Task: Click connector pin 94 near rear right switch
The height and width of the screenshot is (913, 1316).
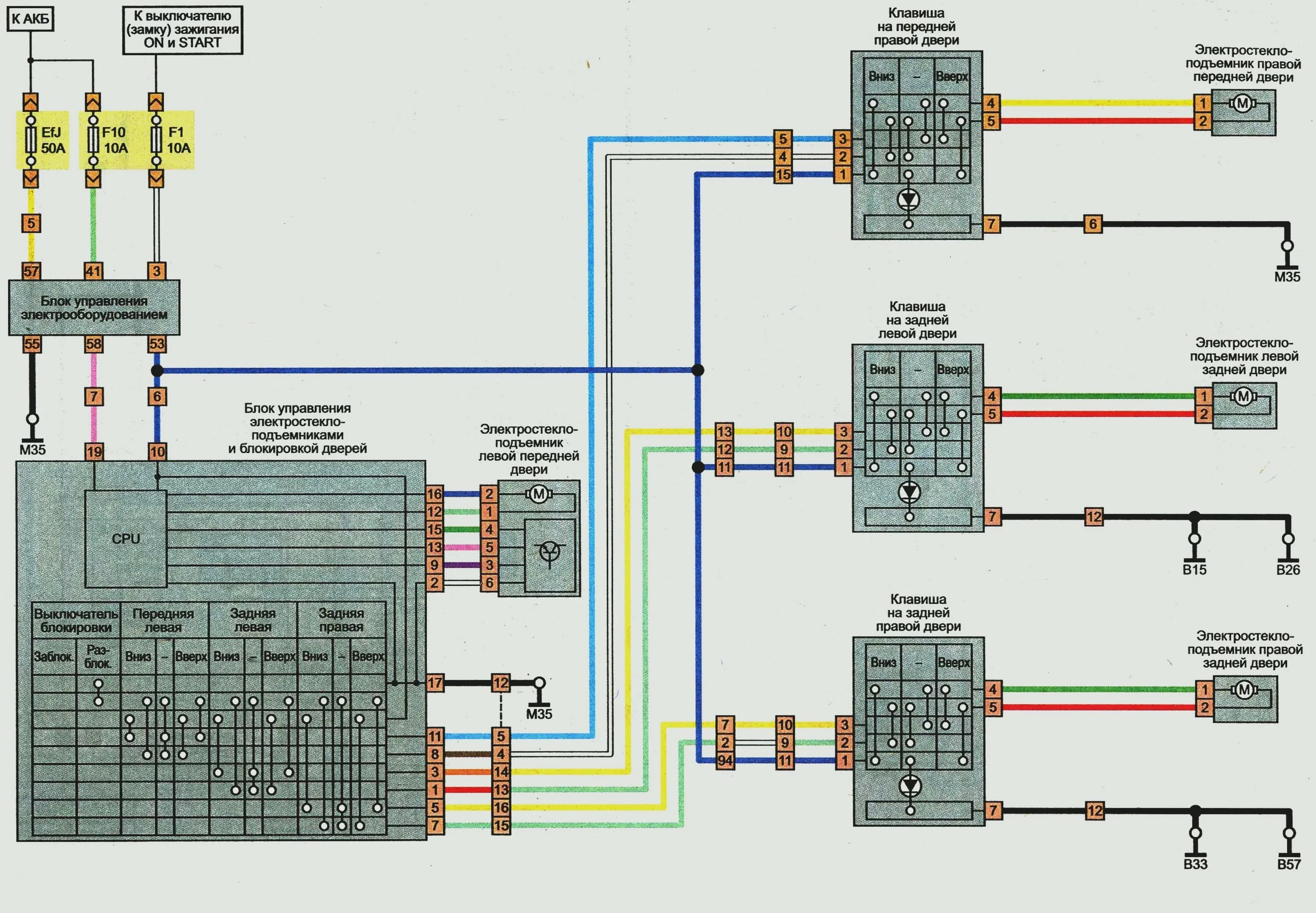Action: coord(725,761)
